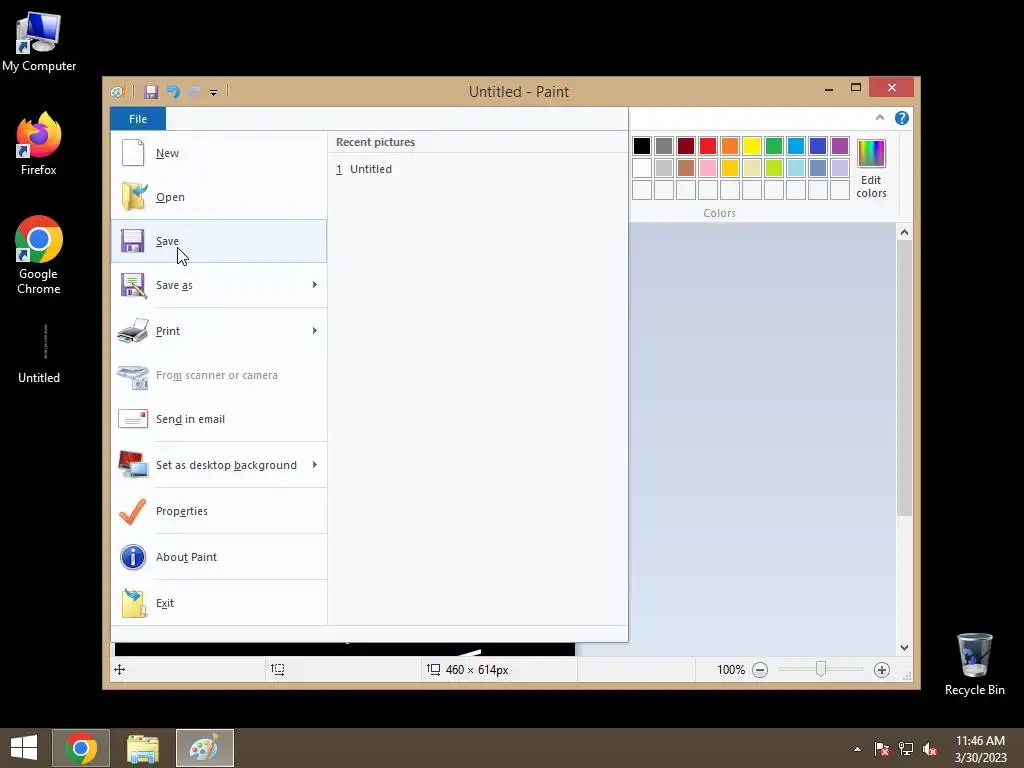The image size is (1024, 768).
Task: Open the Recycle Bin icon
Action: point(974,664)
